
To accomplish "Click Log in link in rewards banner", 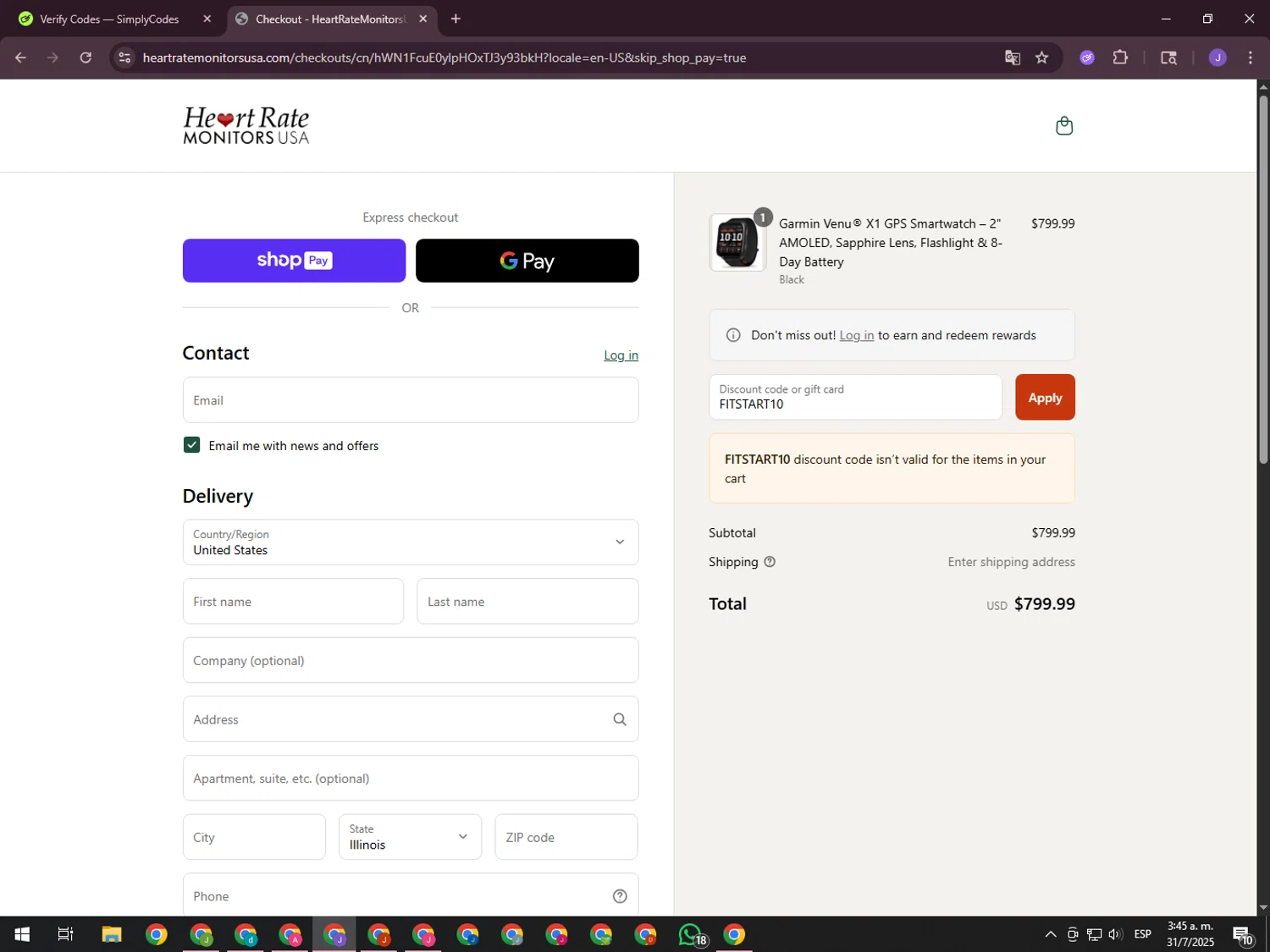I will (x=856, y=335).
